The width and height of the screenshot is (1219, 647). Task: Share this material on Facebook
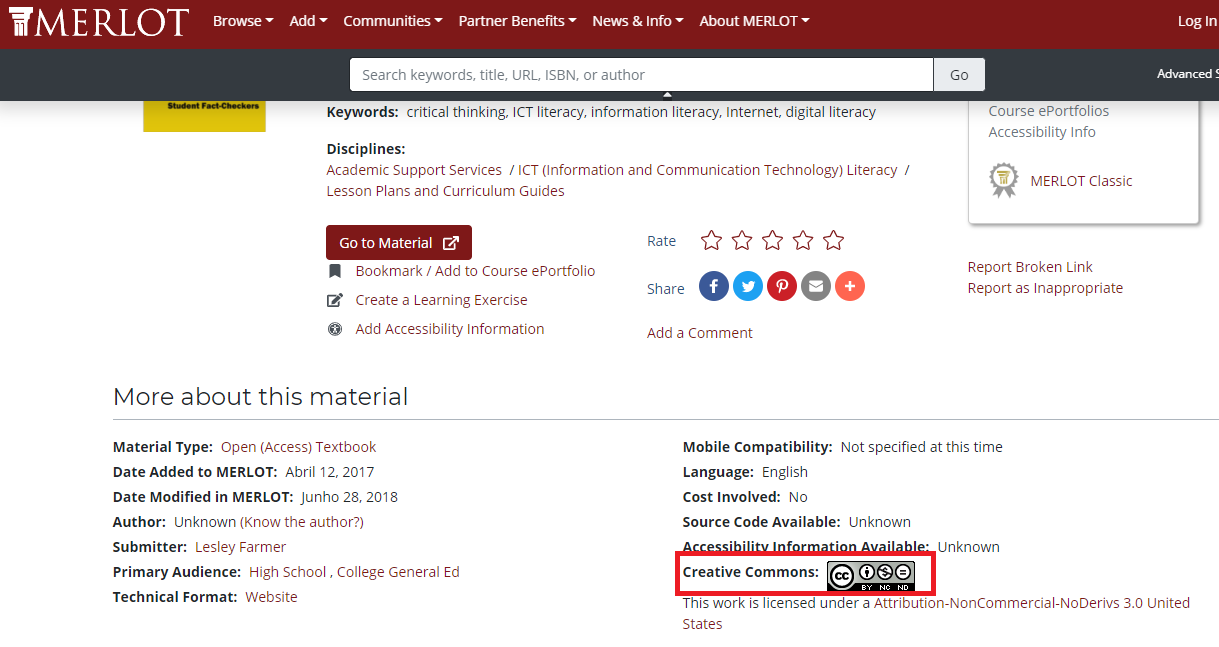(x=713, y=287)
